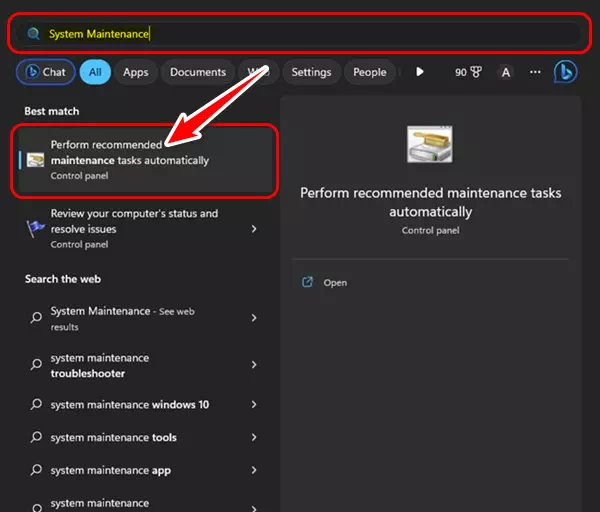
Task: Open Review your computer's status and resolve issues
Action: (145, 229)
